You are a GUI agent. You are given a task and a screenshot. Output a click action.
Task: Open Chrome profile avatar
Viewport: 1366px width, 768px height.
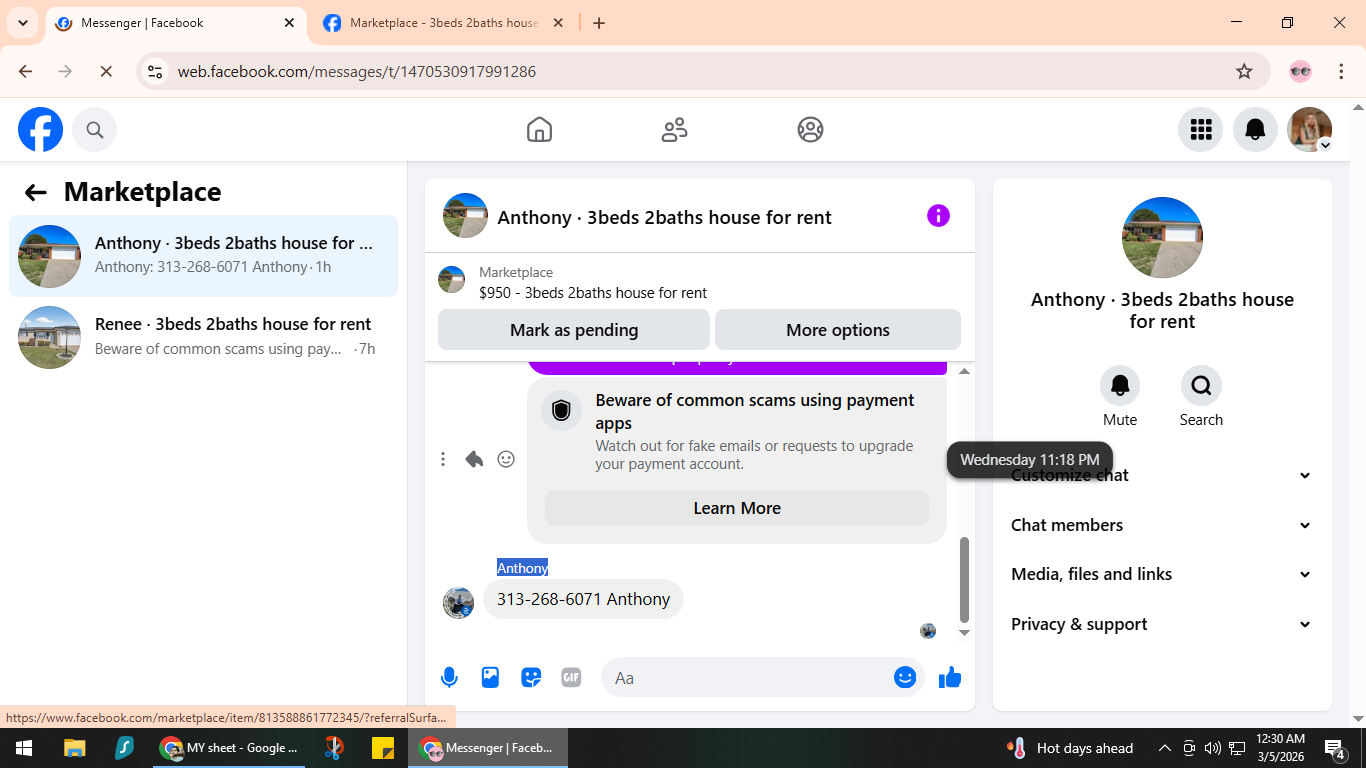pyautogui.click(x=1300, y=71)
